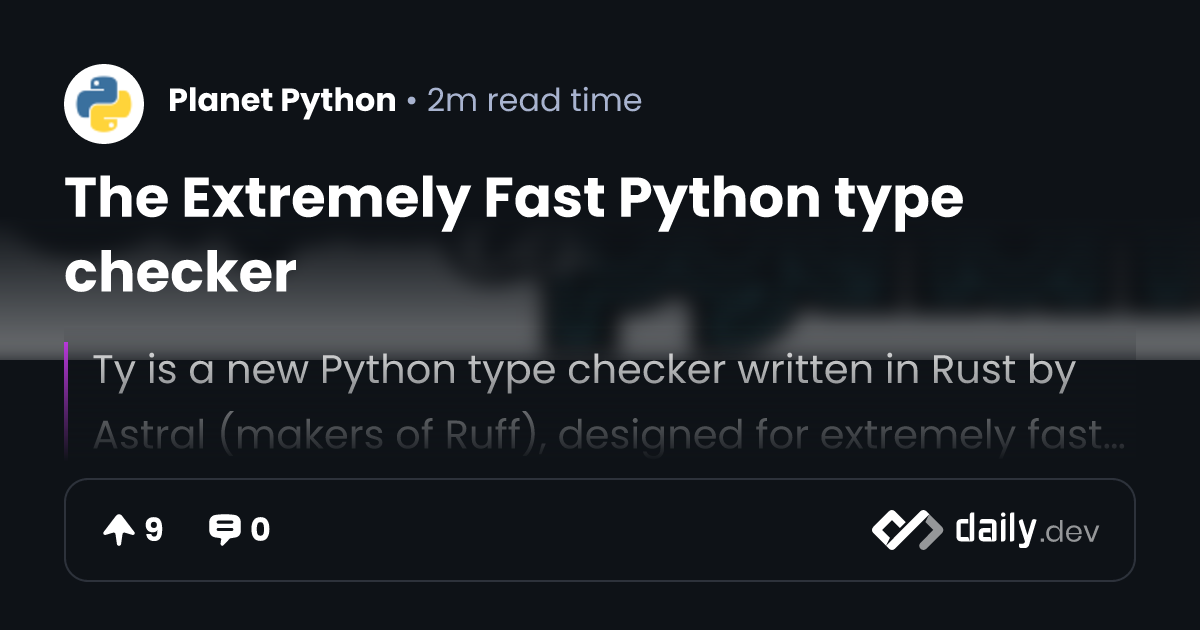Click the Python logo avatar
Viewport: 1200px width, 630px height.
pos(104,104)
